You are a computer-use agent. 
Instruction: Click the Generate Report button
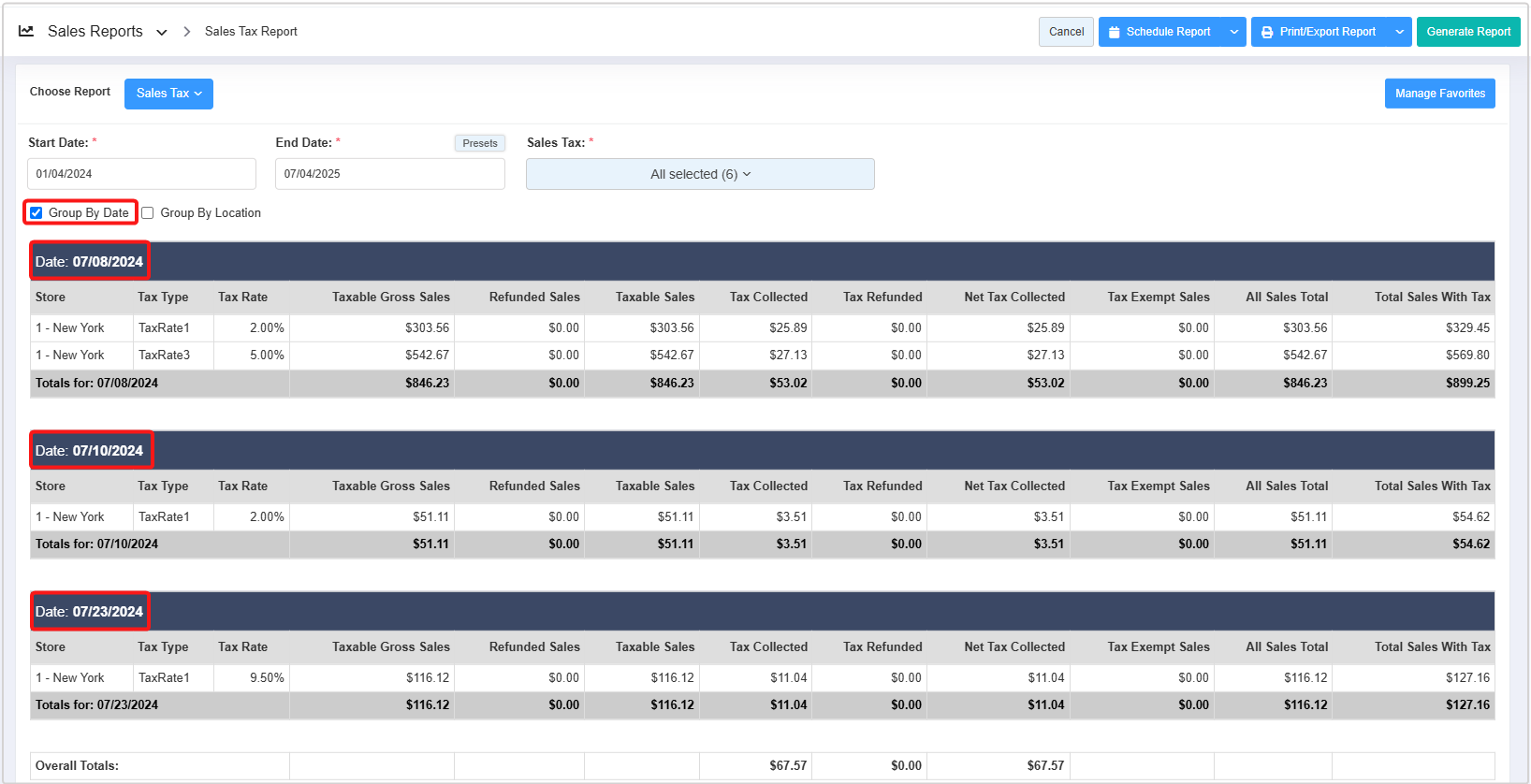click(x=1467, y=32)
